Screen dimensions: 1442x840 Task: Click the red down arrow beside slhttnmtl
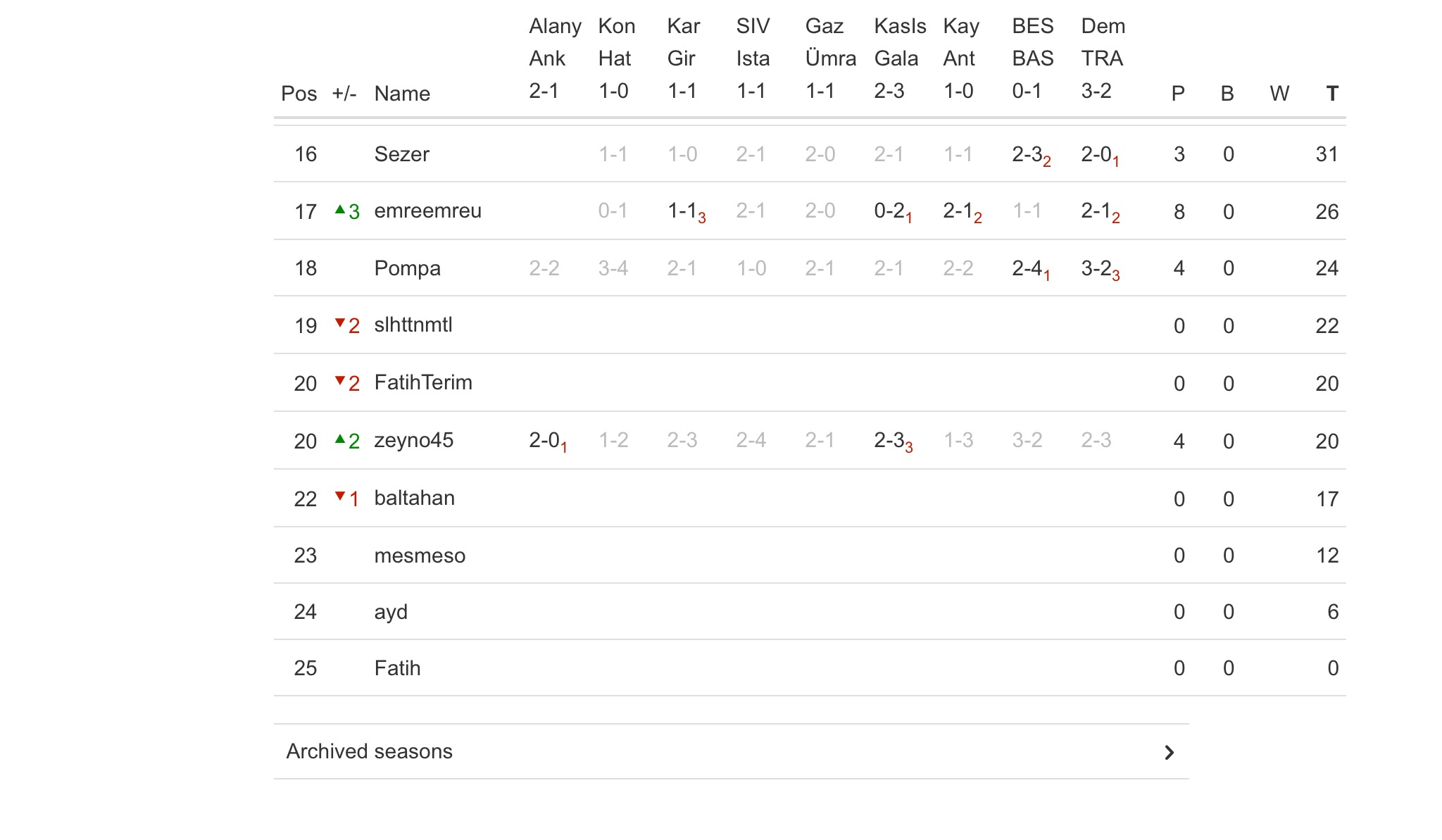click(340, 323)
